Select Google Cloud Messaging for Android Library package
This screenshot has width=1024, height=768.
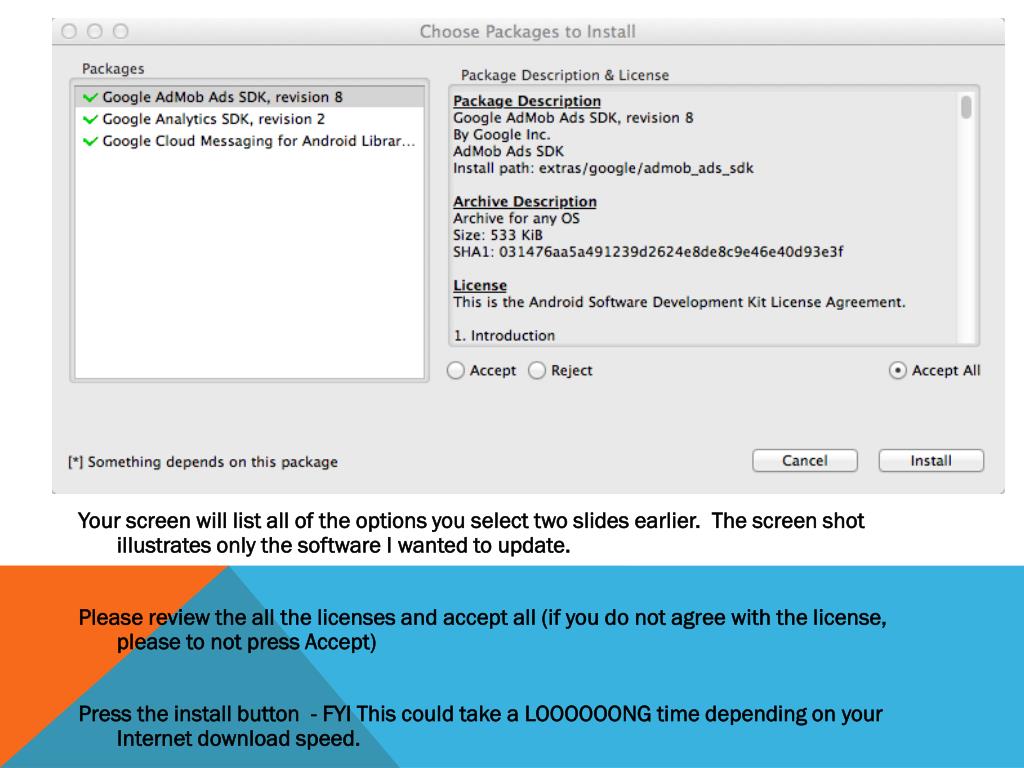(249, 141)
